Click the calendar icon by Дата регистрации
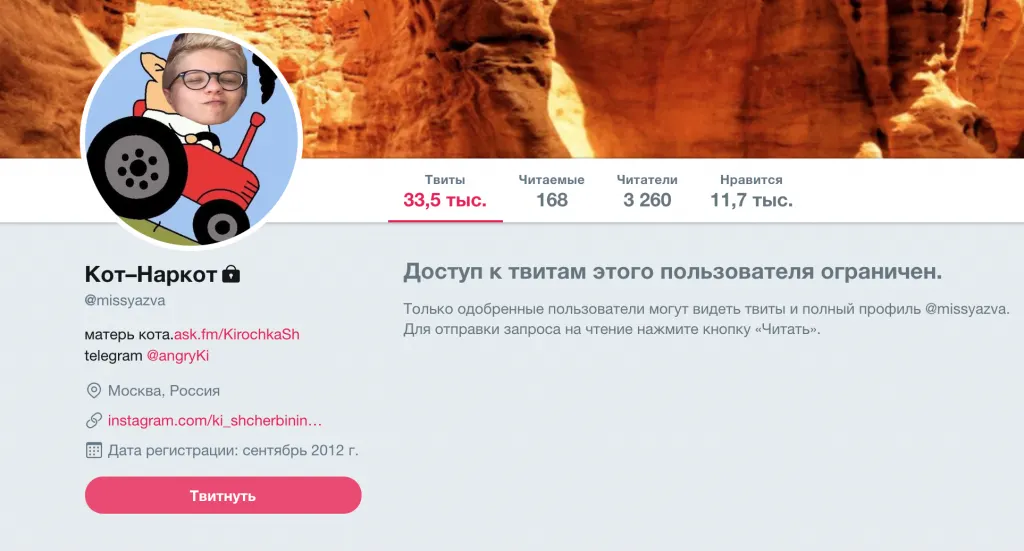 click(94, 450)
